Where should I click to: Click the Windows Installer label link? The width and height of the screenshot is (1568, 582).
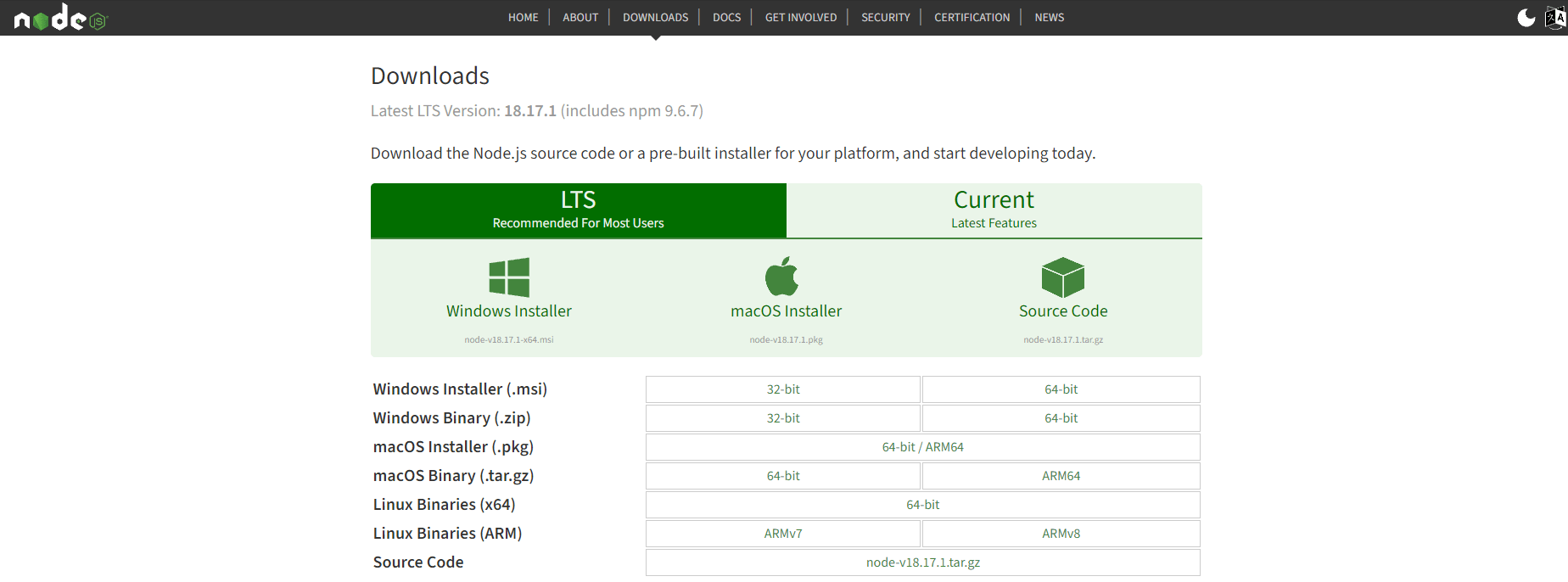pos(509,311)
